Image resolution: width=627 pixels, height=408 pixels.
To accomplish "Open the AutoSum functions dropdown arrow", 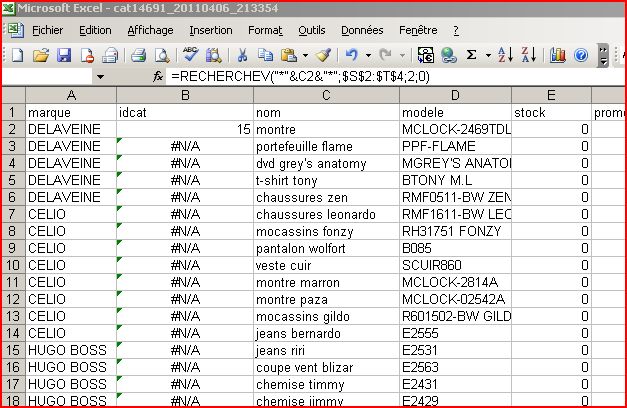I will coord(488,55).
